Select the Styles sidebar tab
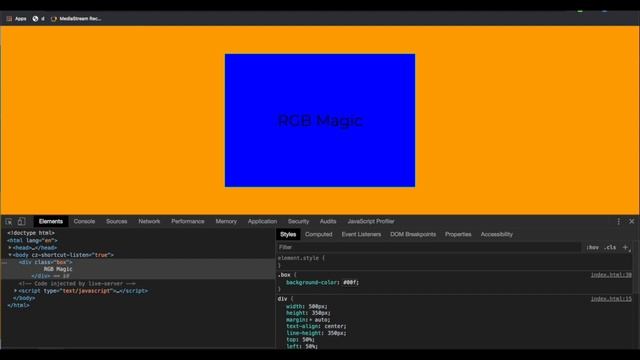 click(x=288, y=234)
